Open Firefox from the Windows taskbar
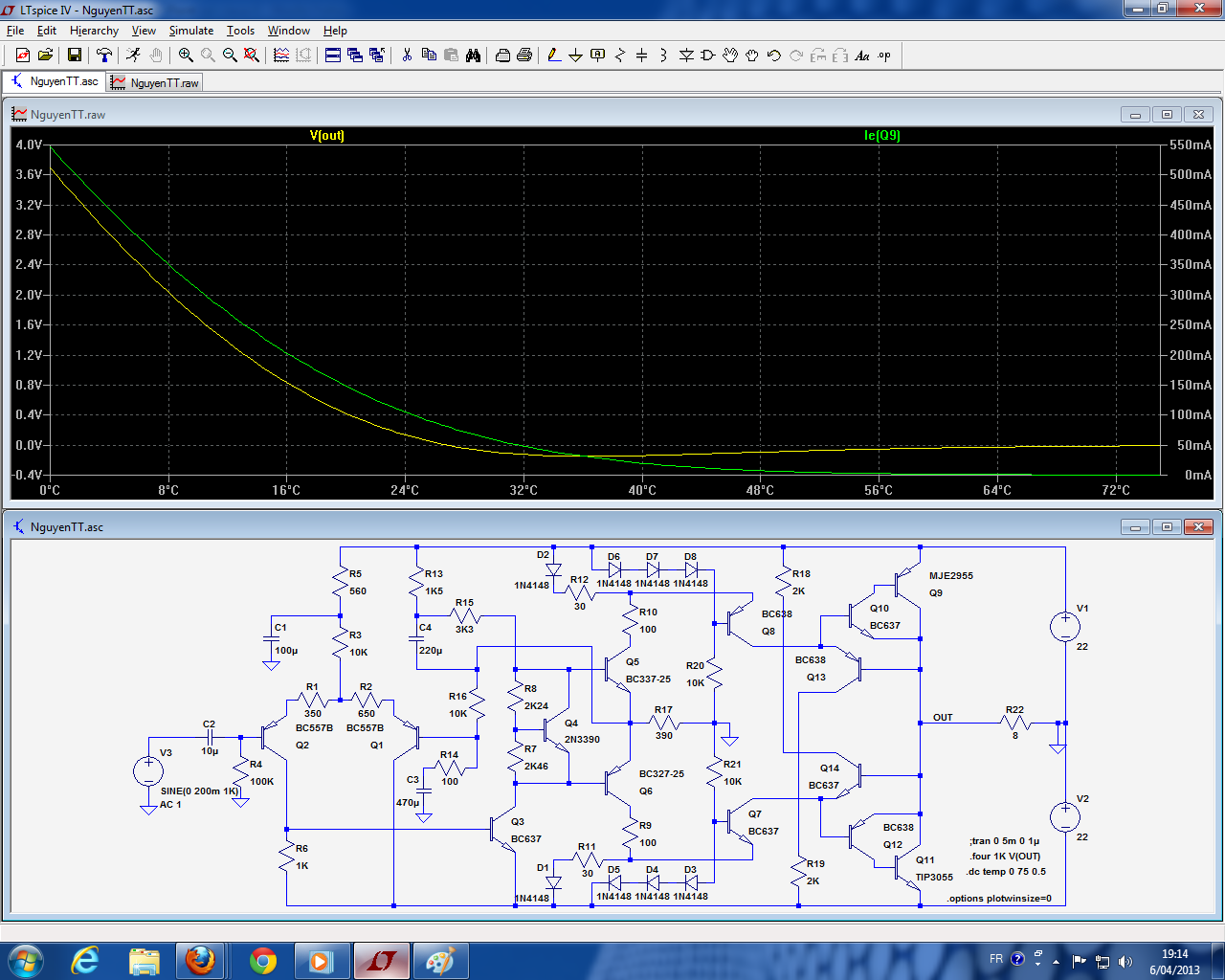Image resolution: width=1225 pixels, height=980 pixels. coord(200,960)
